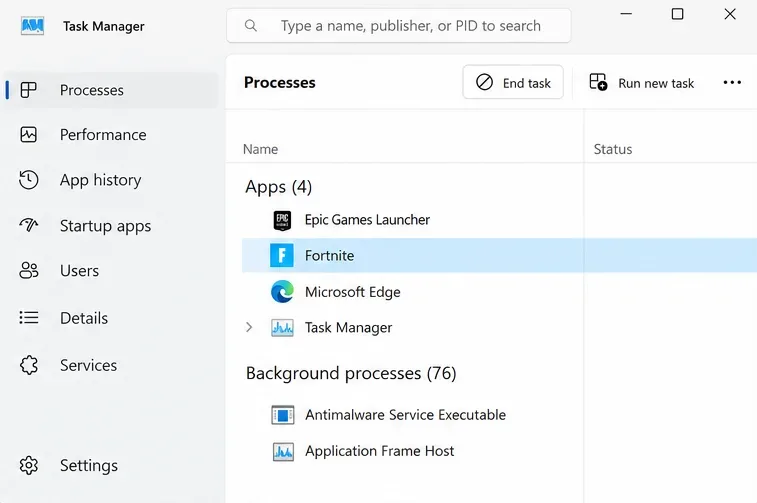Select Epic Games Launcher process name

point(367,220)
